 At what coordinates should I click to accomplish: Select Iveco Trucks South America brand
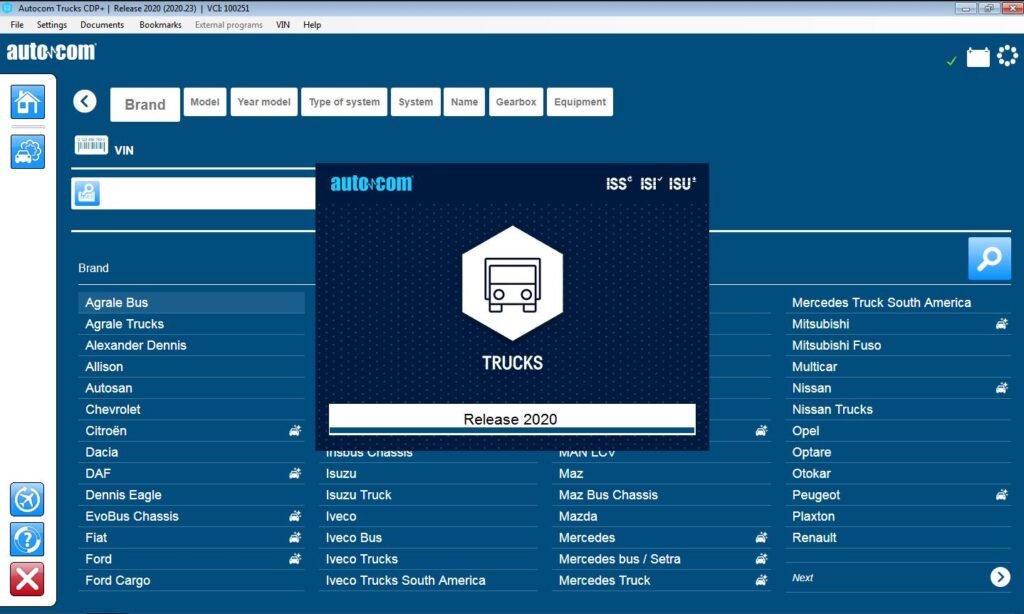pyautogui.click(x=428, y=580)
